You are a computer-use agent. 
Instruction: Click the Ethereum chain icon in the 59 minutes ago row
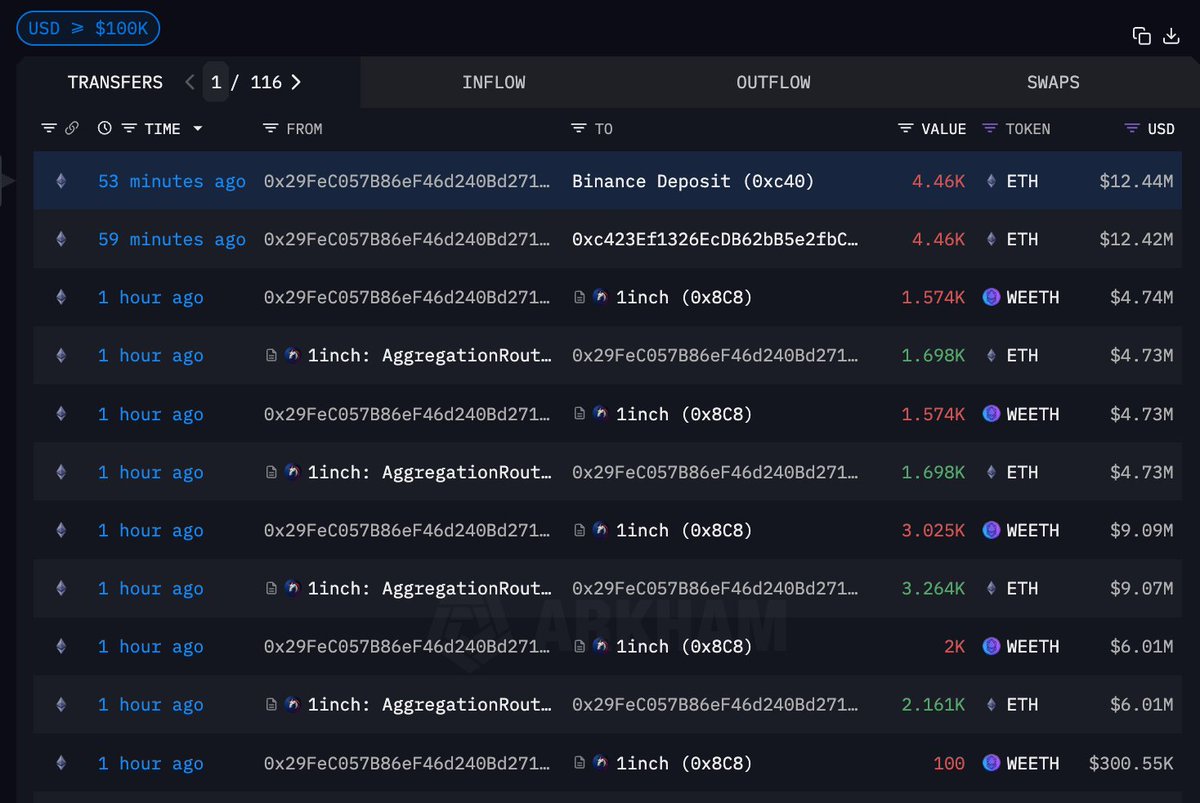click(61, 239)
